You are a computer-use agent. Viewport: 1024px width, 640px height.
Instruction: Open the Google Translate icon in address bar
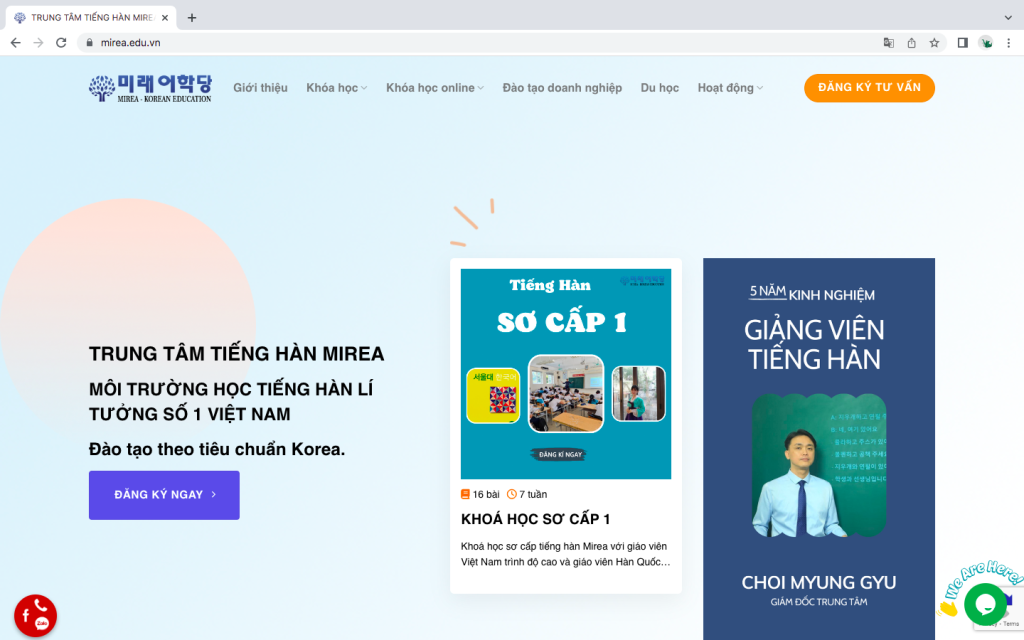pyautogui.click(x=888, y=42)
